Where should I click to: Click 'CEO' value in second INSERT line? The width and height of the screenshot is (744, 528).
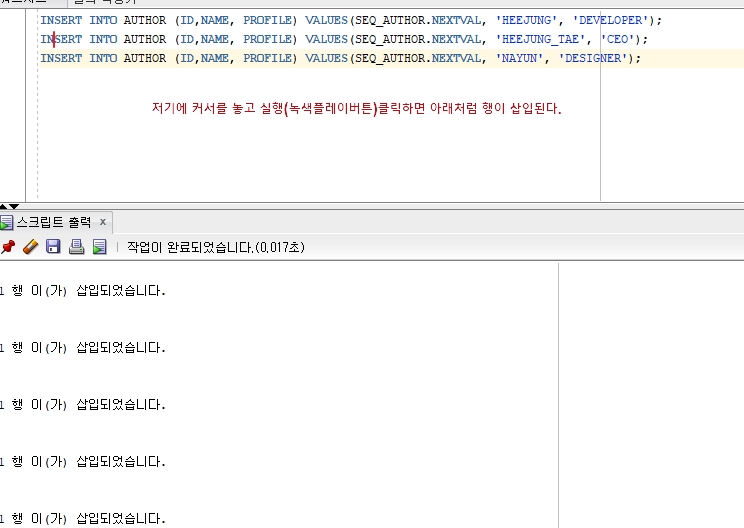[618, 39]
